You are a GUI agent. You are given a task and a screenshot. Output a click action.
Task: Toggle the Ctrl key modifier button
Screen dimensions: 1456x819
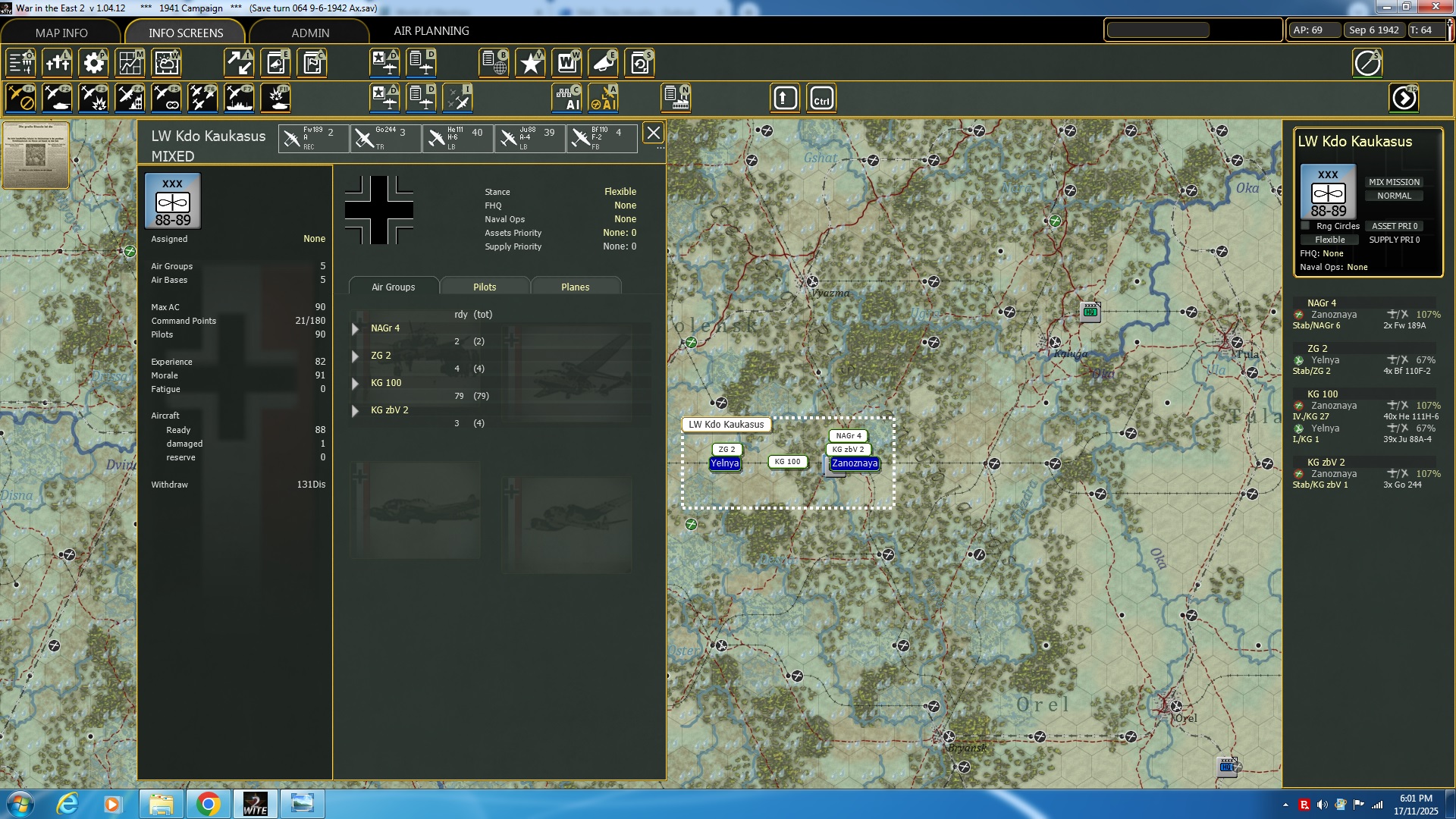[x=821, y=98]
